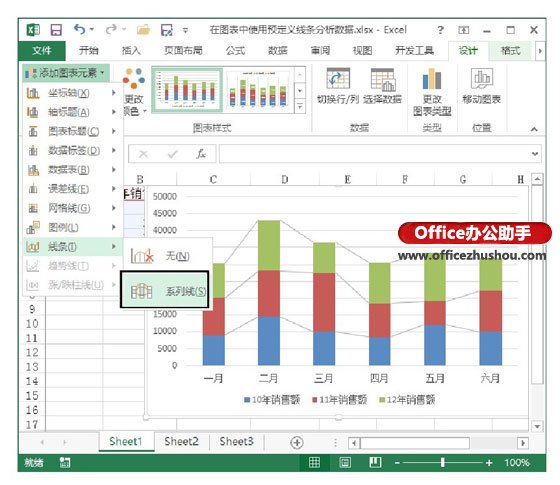Switch to Normal view icon in status bar
This screenshot has height=485, width=560.
[x=314, y=462]
